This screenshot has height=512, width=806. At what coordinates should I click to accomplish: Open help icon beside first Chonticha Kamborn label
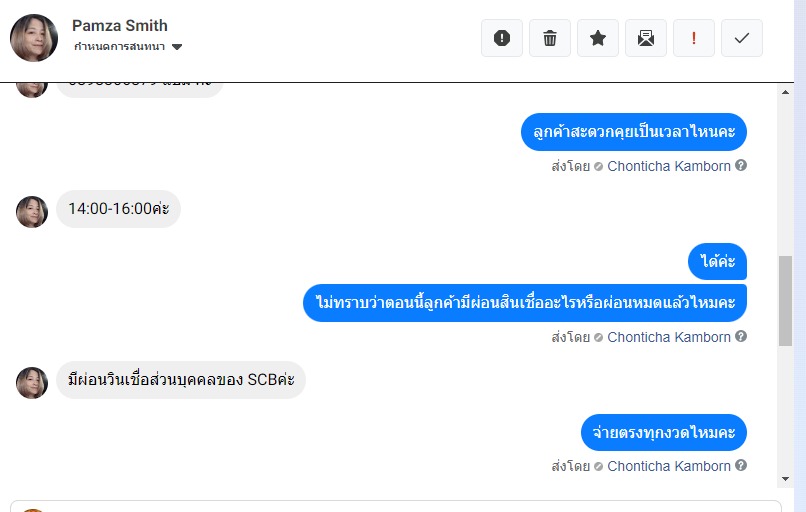coord(741,166)
